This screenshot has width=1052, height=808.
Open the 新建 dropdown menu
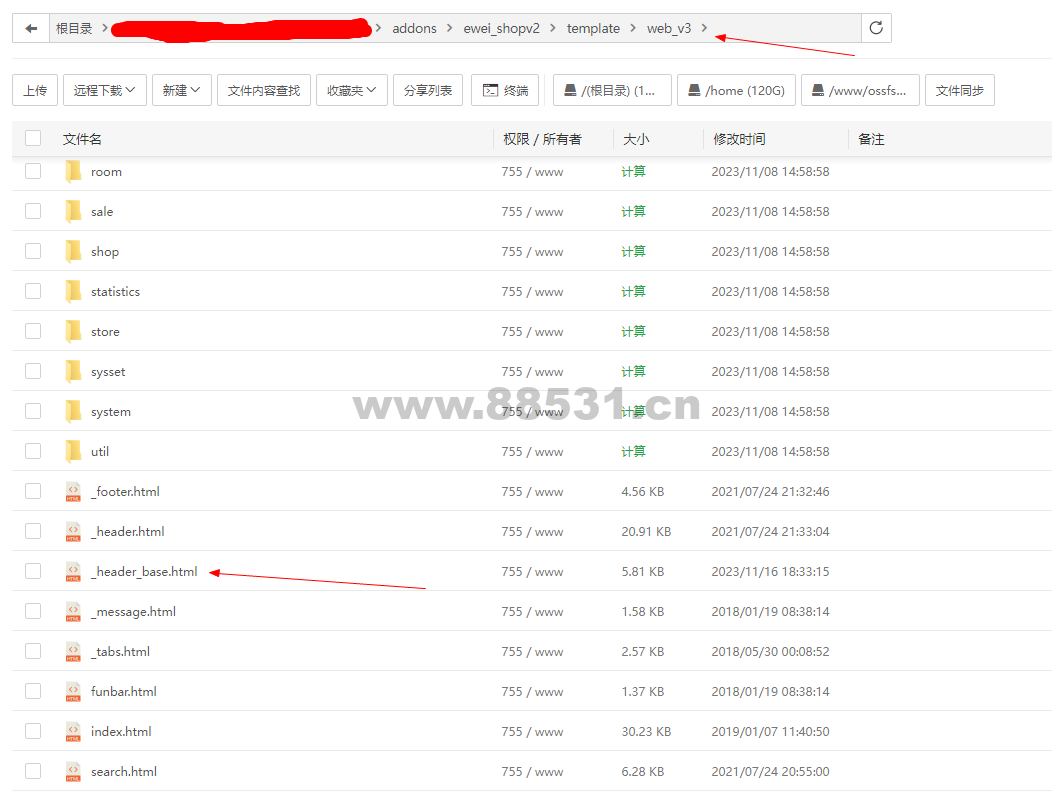pos(182,90)
